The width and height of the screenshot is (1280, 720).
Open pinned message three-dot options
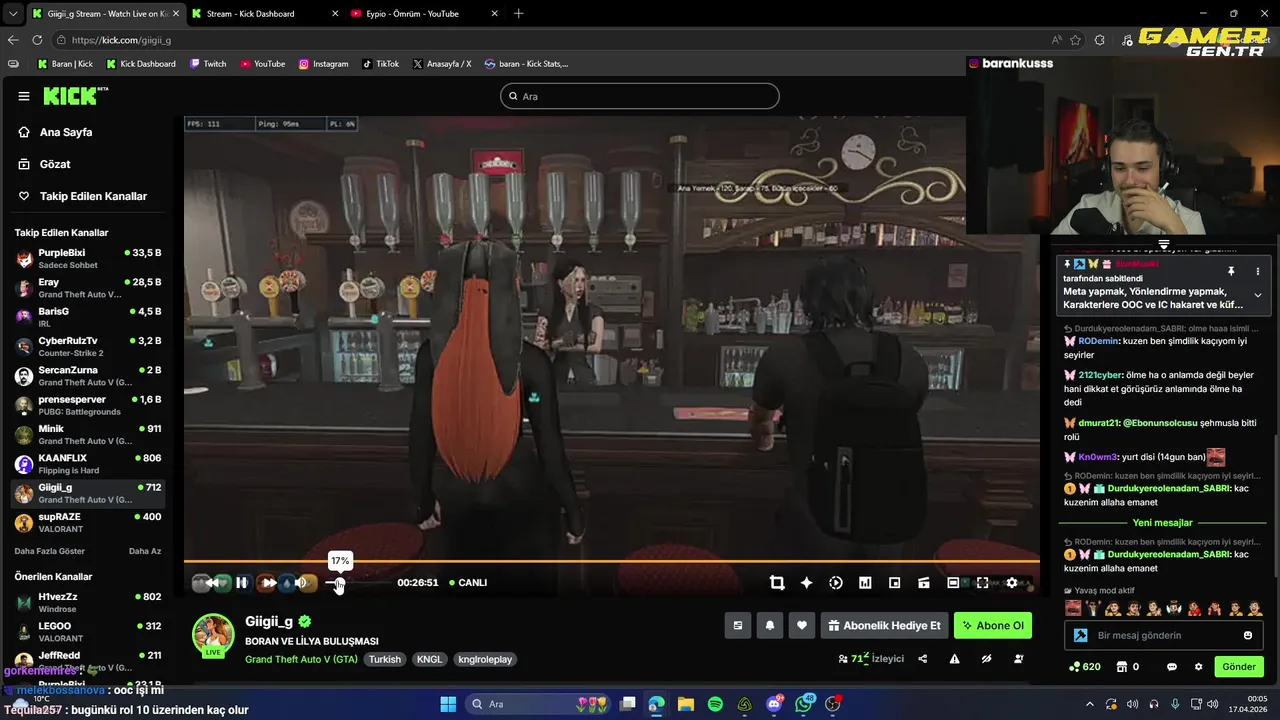pos(1258,271)
